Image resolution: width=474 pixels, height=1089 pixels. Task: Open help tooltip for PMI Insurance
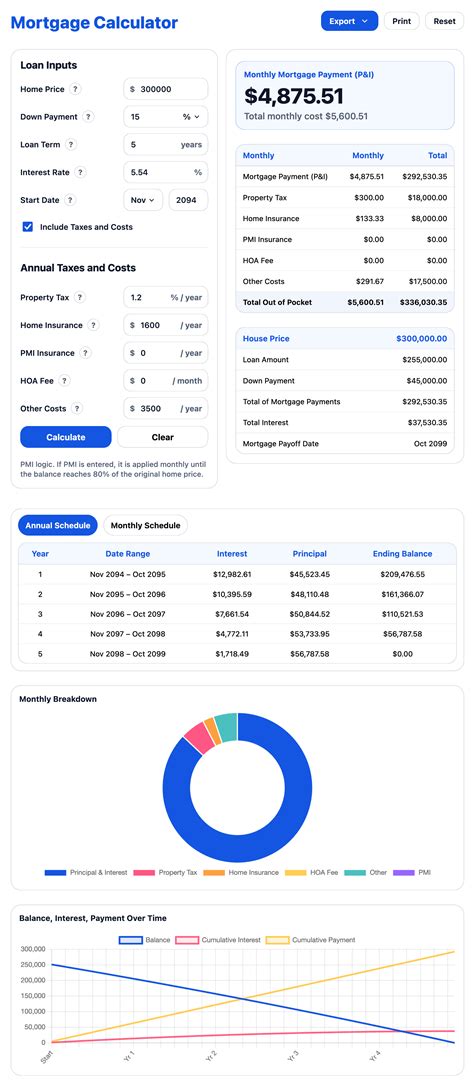85,353
